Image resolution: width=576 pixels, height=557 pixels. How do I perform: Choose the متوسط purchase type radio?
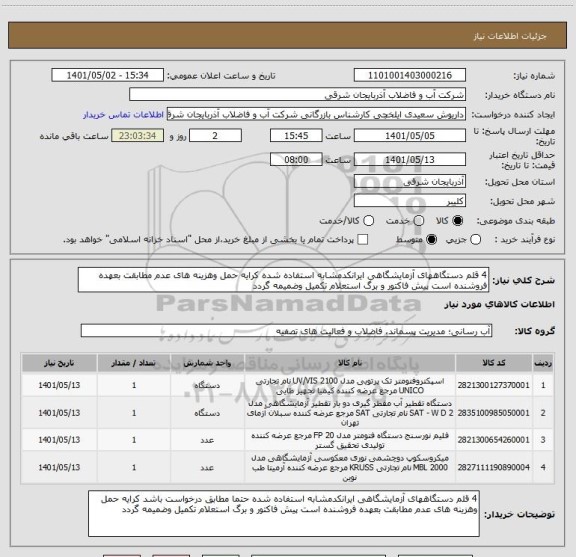pyautogui.click(x=431, y=240)
